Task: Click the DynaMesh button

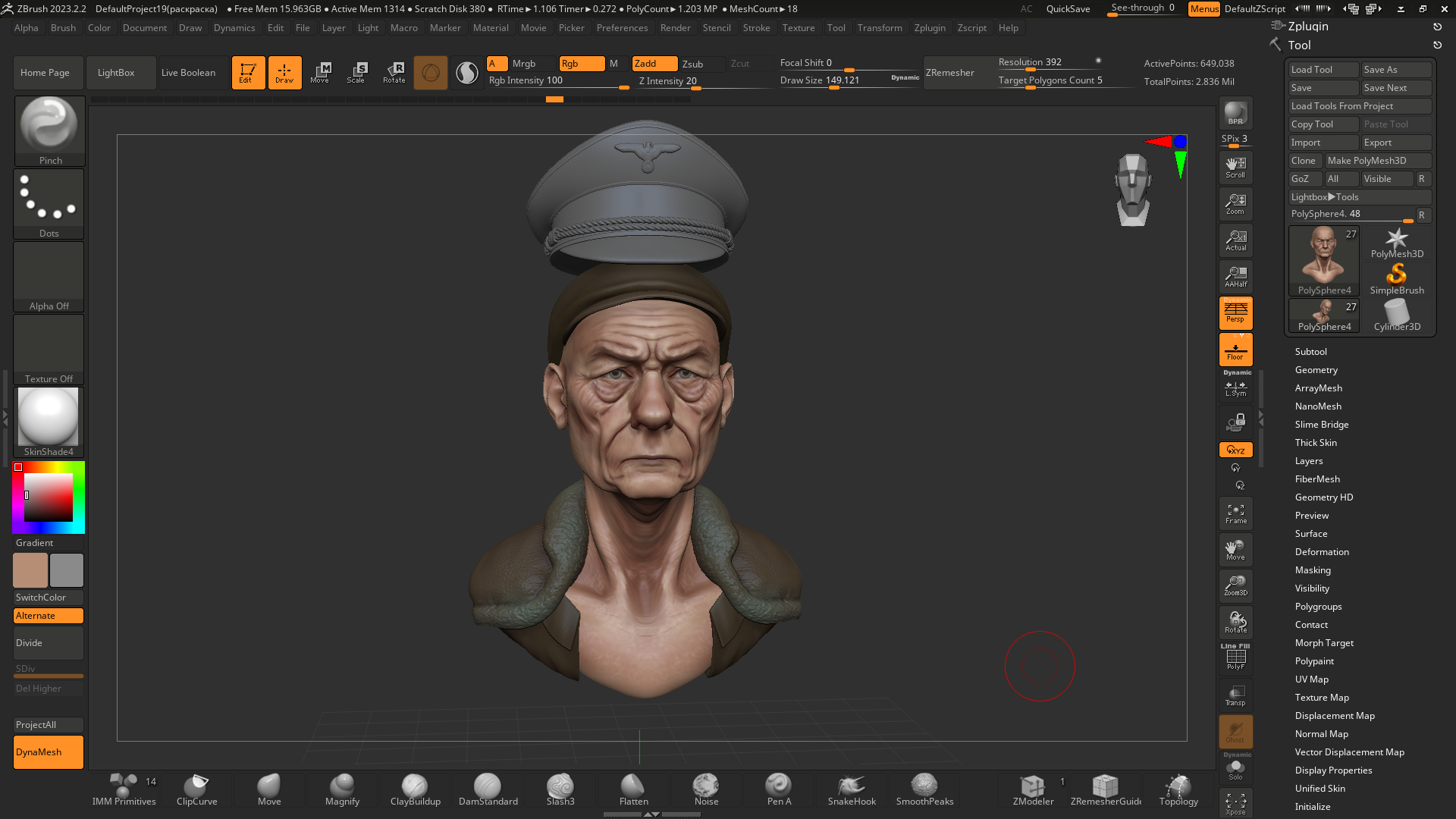Action: tap(49, 752)
